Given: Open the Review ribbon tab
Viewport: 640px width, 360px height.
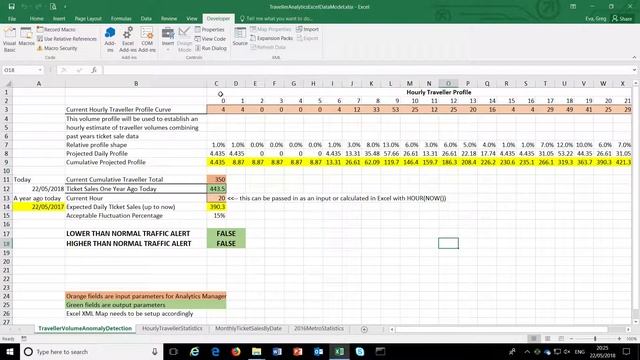Looking at the screenshot, I should 169,18.
